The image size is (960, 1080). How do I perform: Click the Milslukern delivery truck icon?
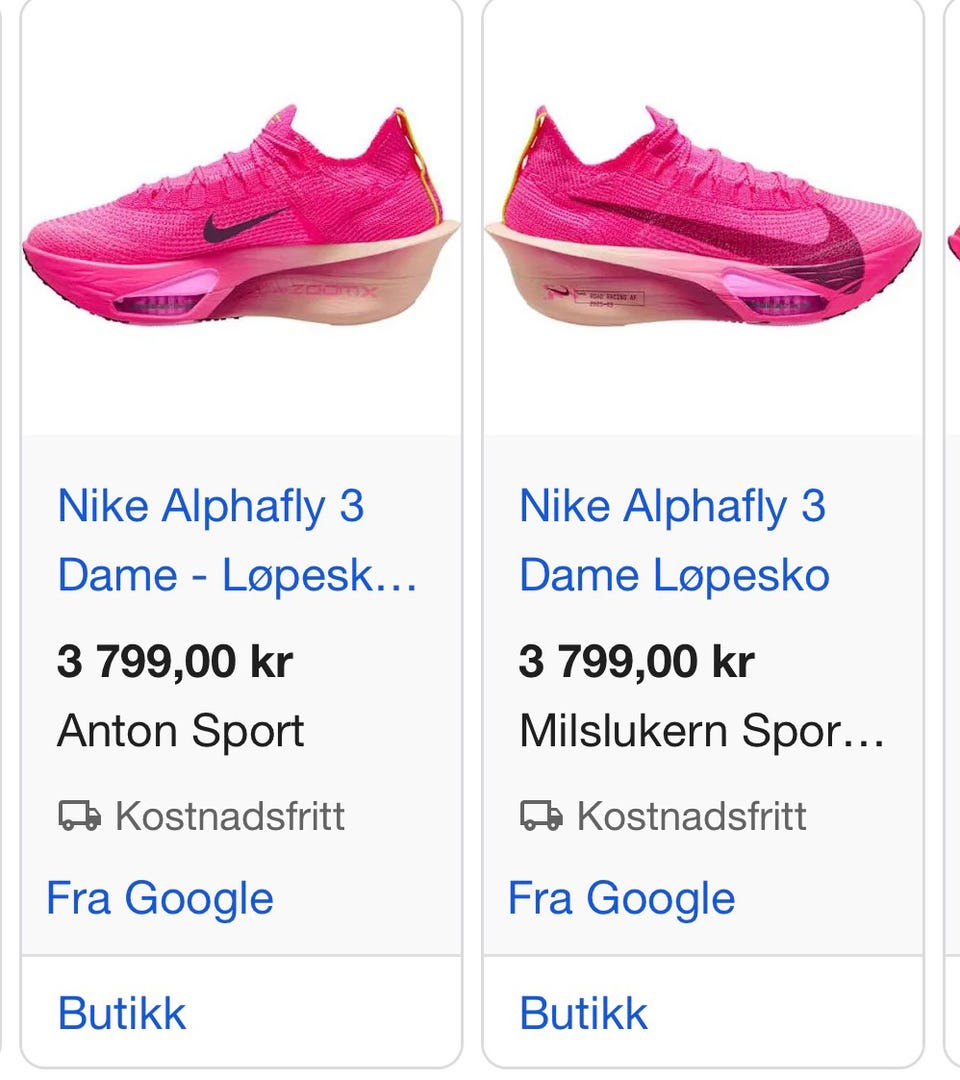(541, 816)
